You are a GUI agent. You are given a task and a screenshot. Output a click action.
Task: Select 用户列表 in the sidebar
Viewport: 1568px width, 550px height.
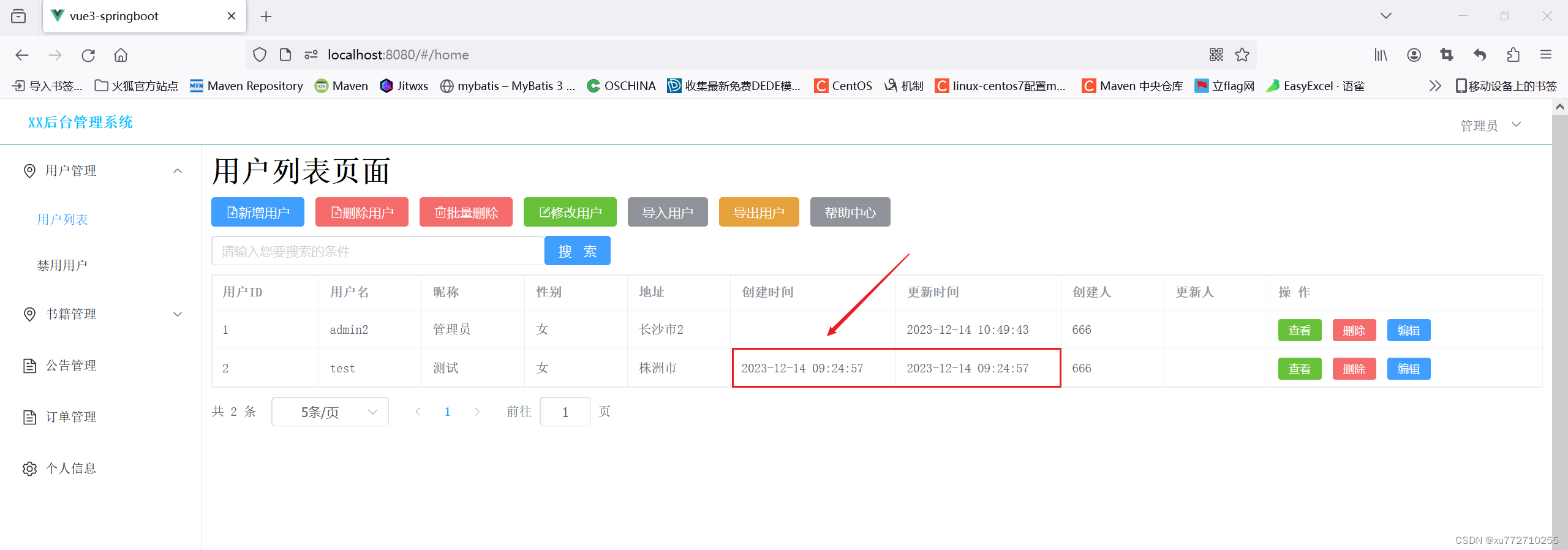[x=62, y=219]
